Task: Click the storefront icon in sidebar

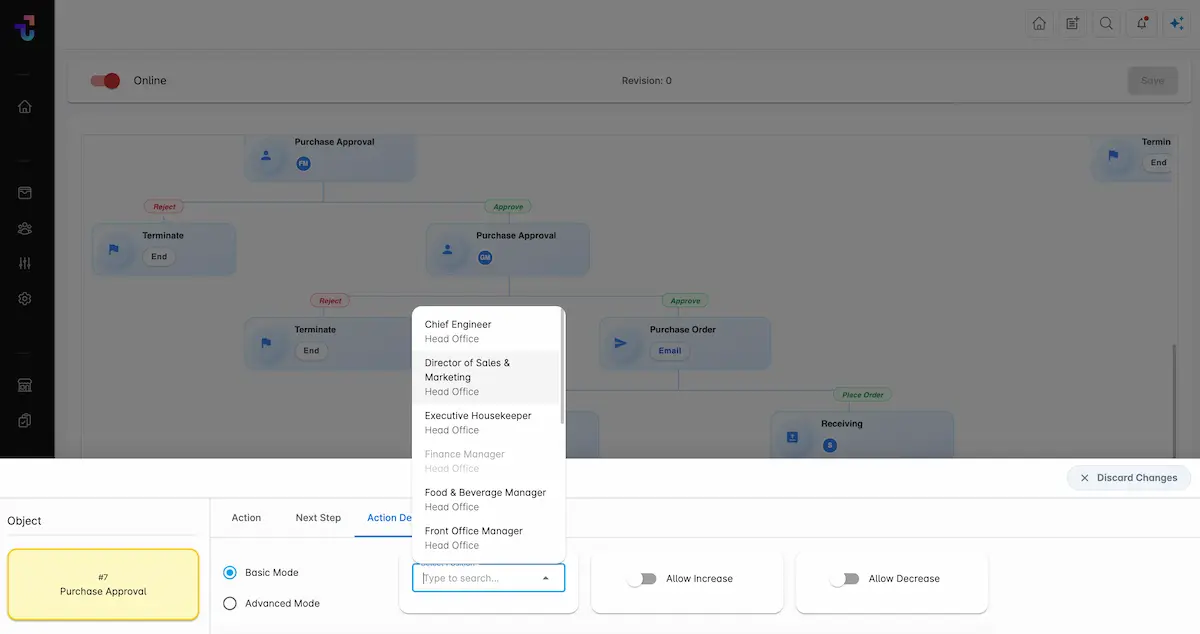Action: coord(25,386)
